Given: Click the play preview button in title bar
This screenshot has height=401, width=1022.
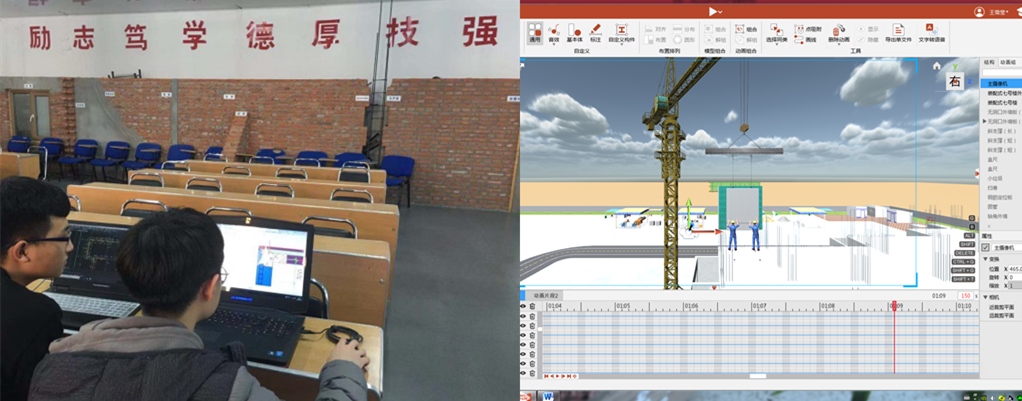Looking at the screenshot, I should (713, 11).
